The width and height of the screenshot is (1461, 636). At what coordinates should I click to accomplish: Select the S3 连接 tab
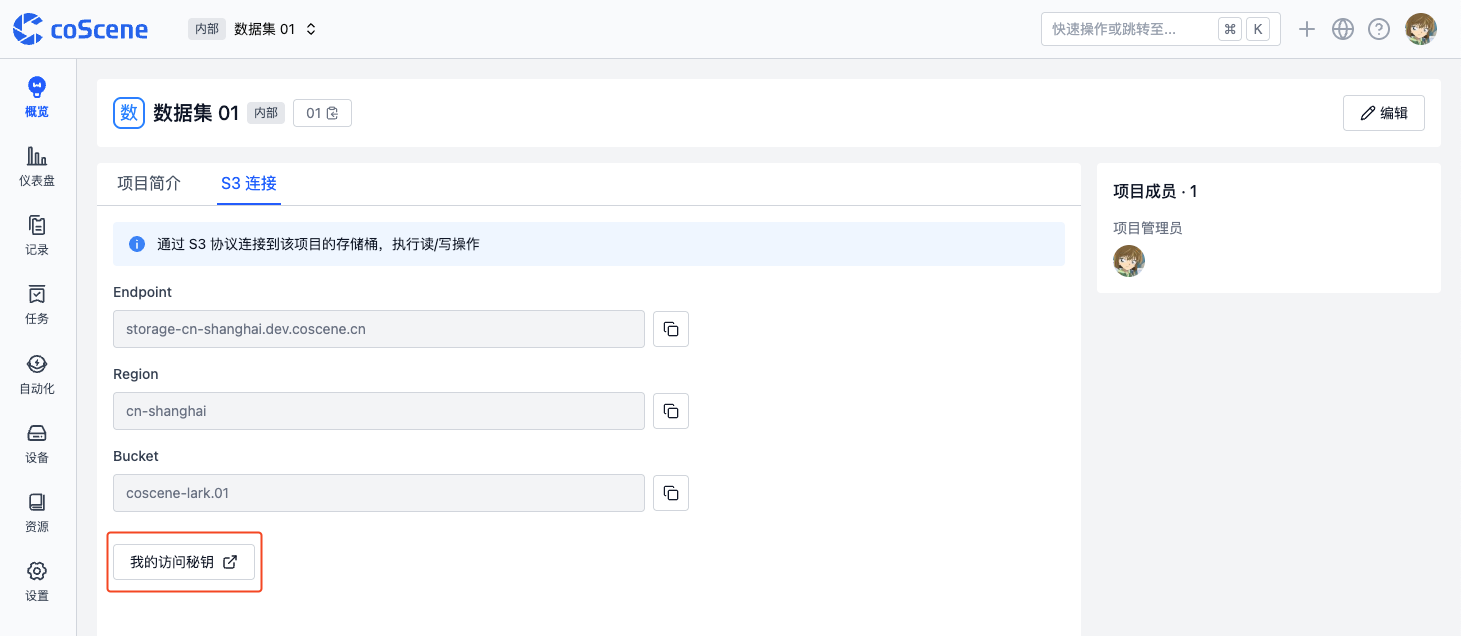[249, 184]
